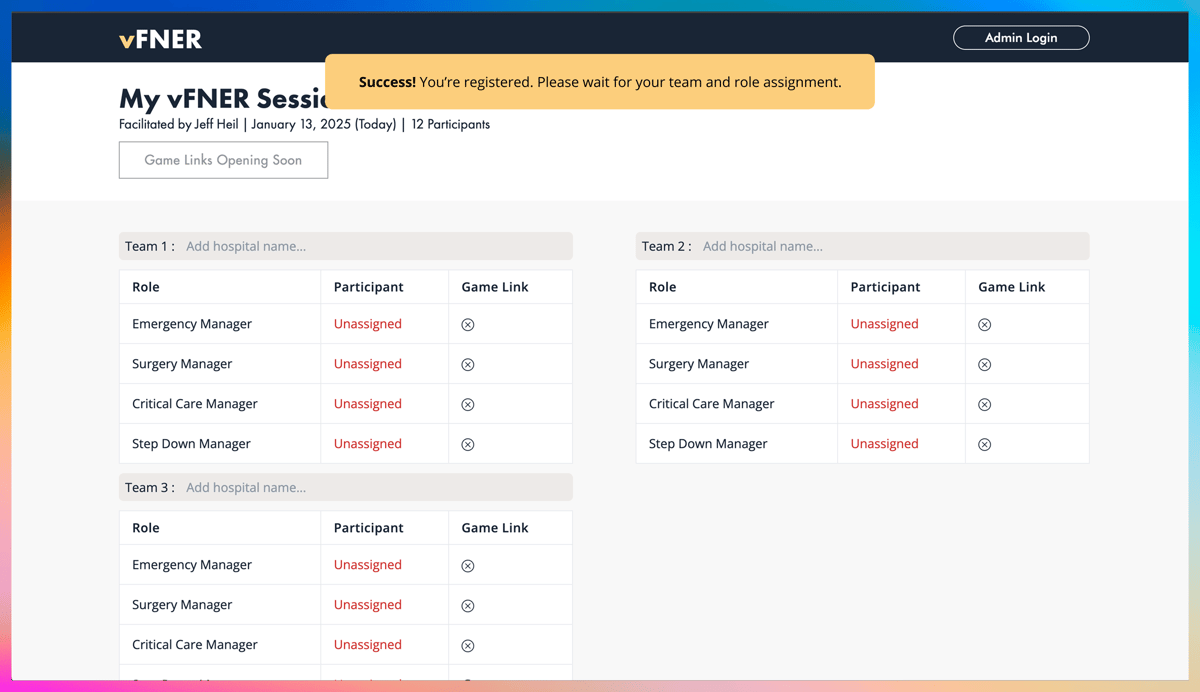Click Step Down Manager role in Team 2

point(708,444)
